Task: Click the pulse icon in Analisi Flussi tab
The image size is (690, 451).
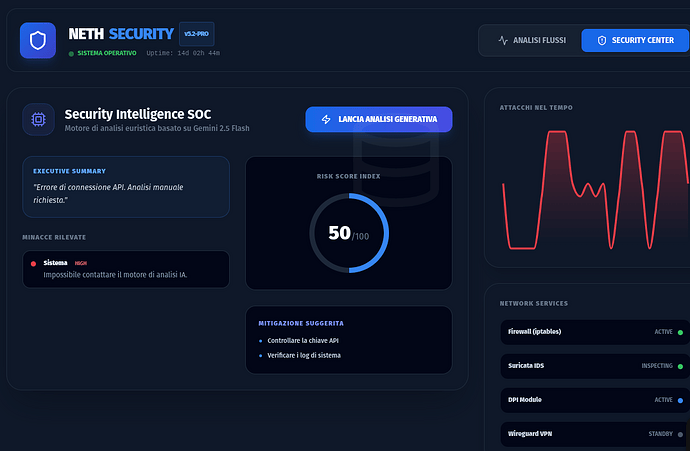Action: tap(503, 41)
